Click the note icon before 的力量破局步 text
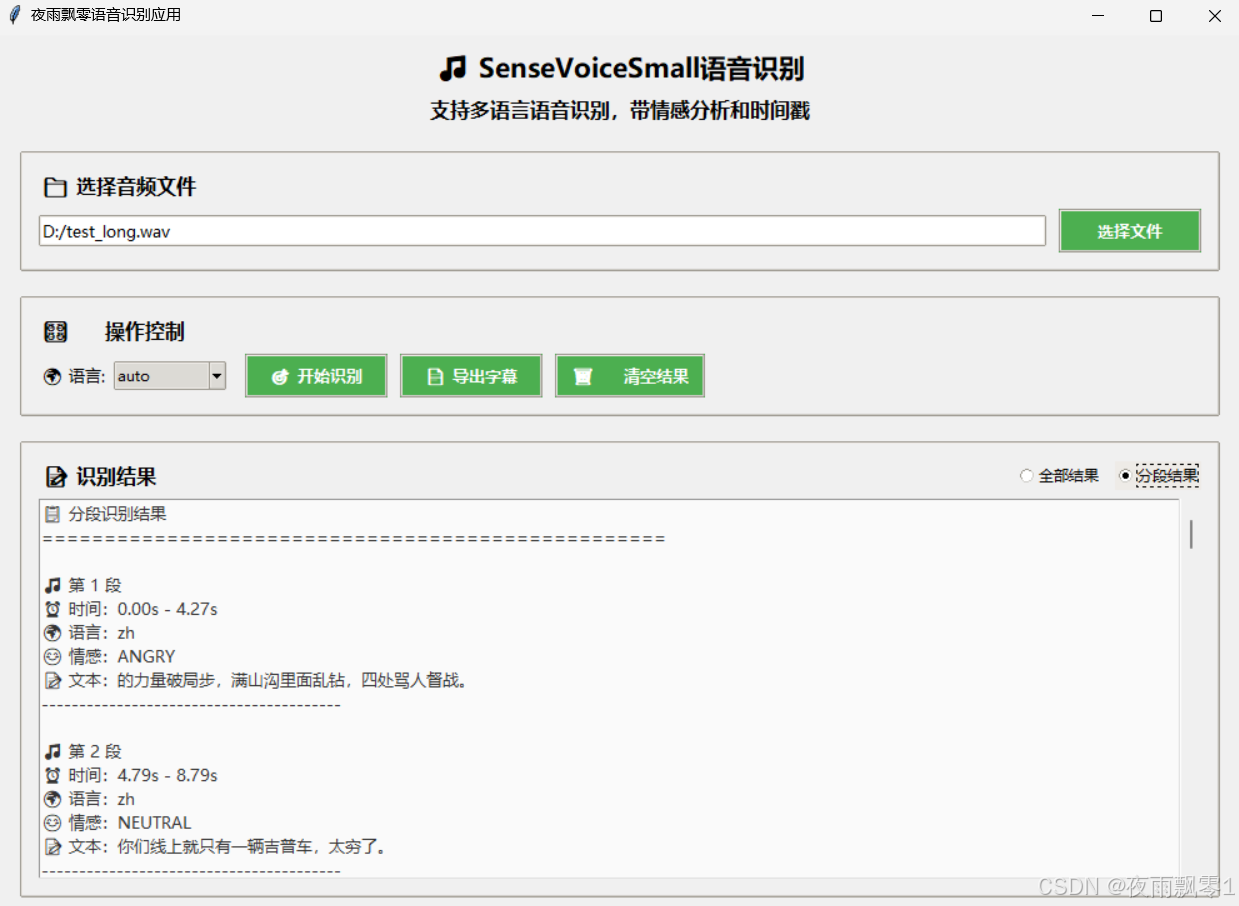 coord(53,681)
